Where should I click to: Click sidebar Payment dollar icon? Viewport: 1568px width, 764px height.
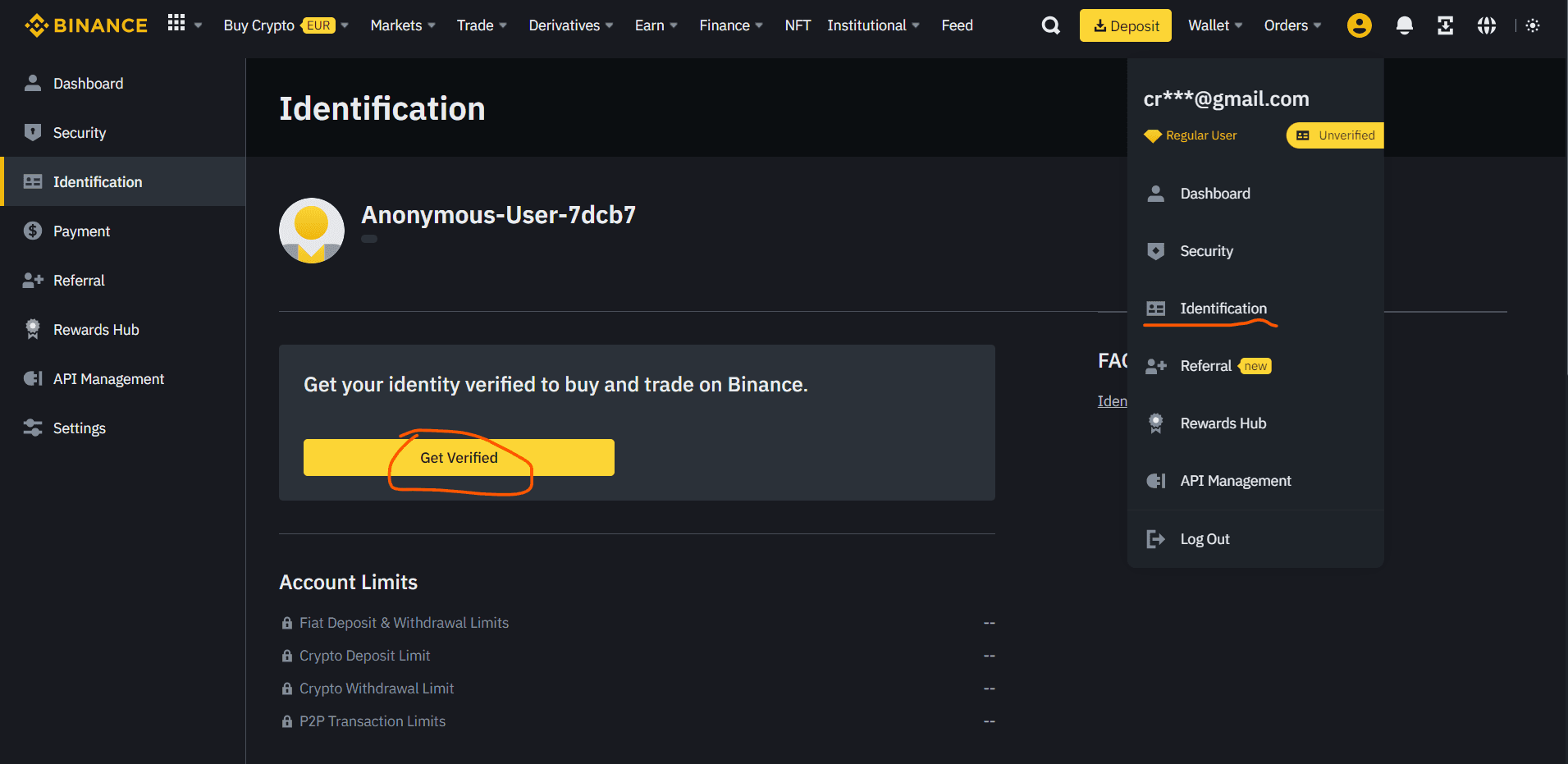(x=33, y=231)
